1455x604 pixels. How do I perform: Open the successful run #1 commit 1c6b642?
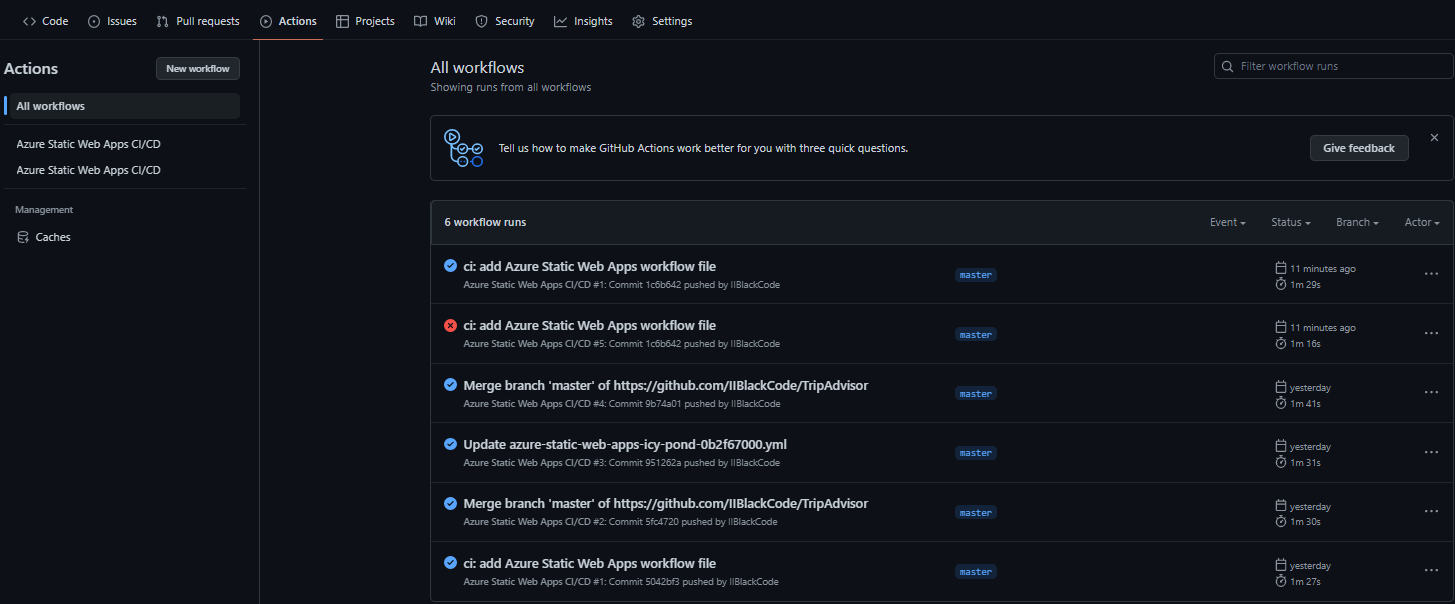coord(589,266)
